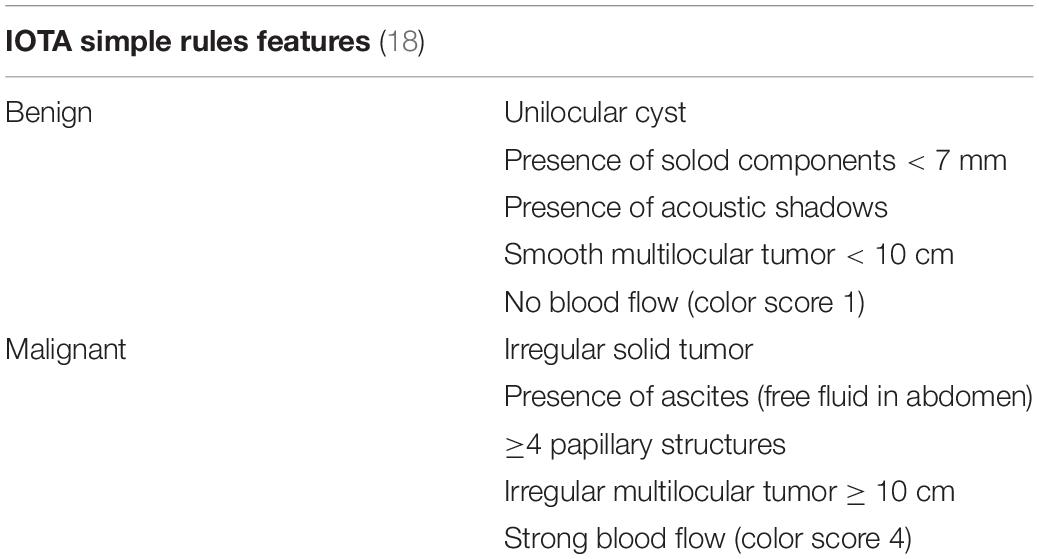Click Irregular solid tumor entry
The height and width of the screenshot is (559, 1039).
pos(628,349)
